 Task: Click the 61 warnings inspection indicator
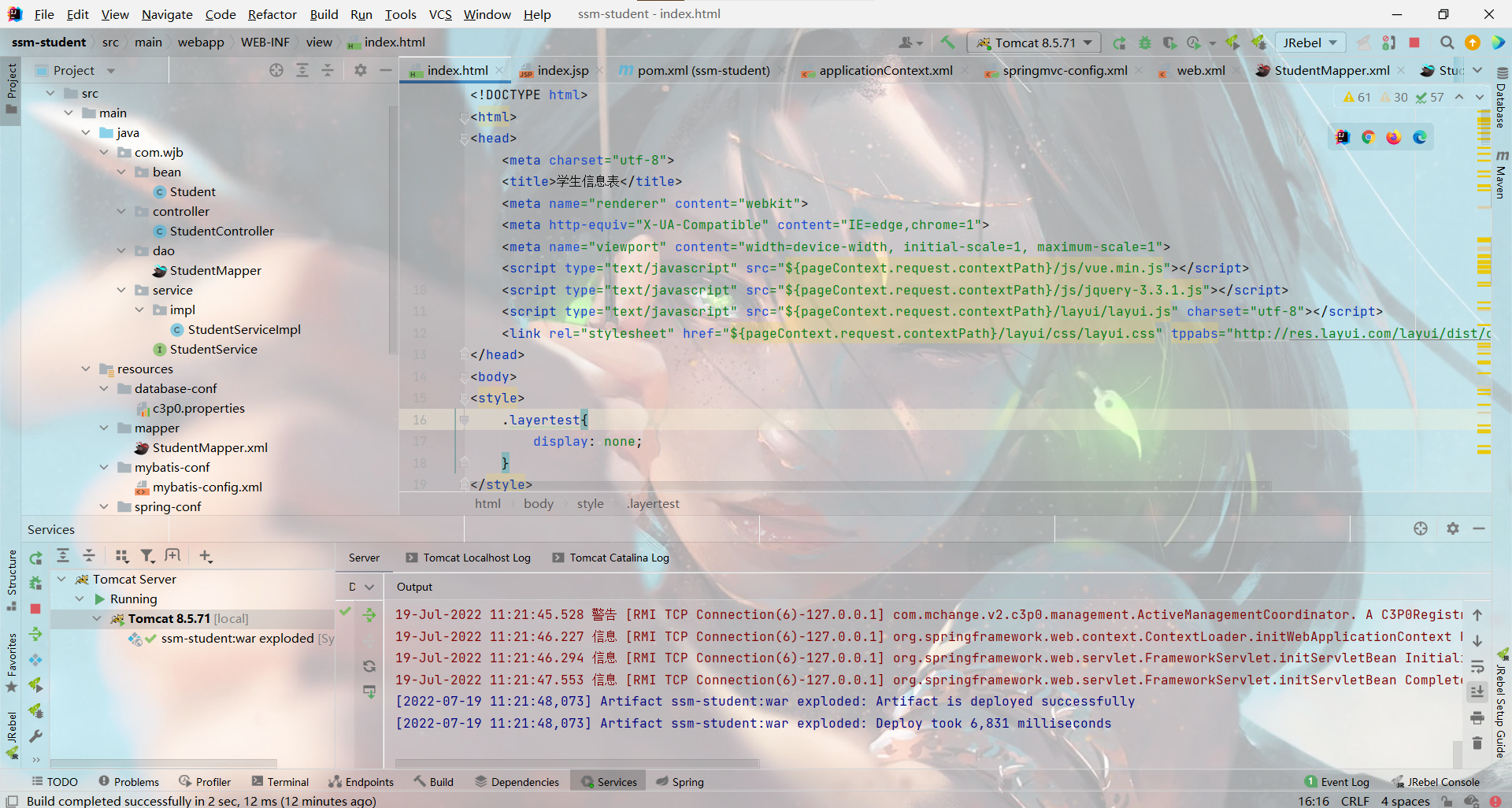(1357, 97)
